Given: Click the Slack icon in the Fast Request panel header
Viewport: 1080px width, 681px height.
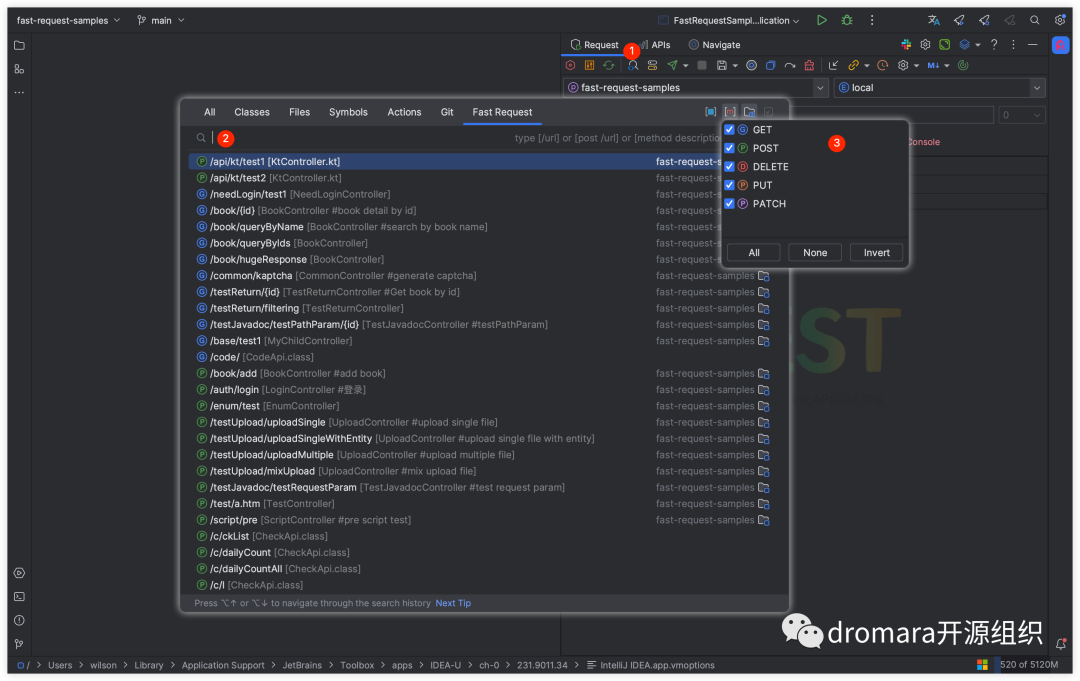Looking at the screenshot, I should (x=906, y=45).
